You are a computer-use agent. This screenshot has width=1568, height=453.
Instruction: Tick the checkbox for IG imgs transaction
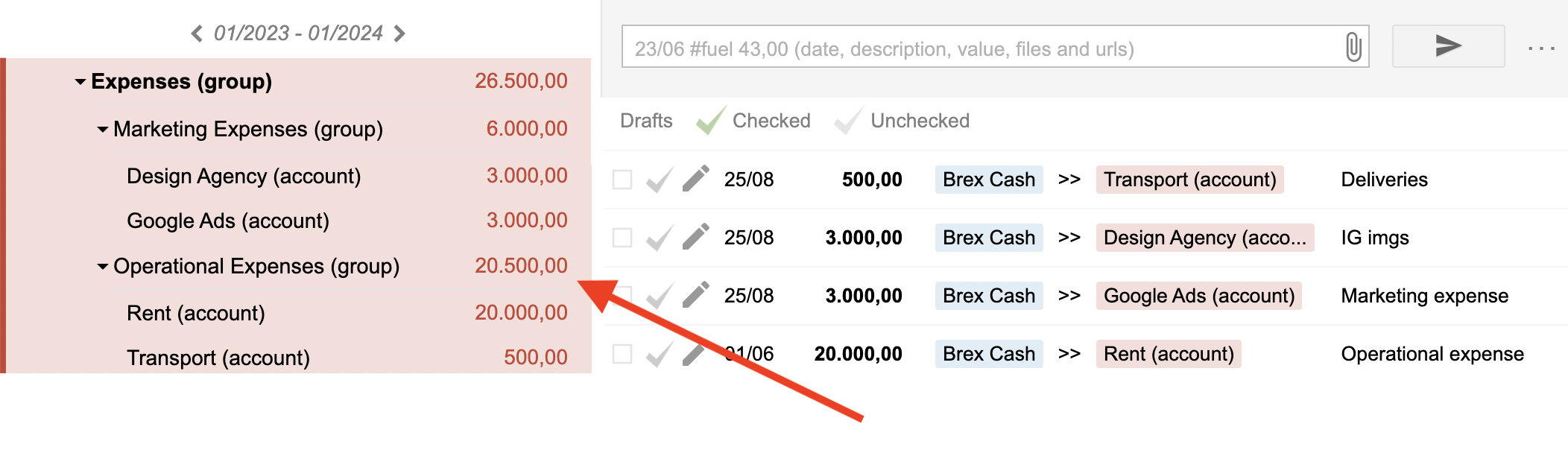(x=622, y=238)
